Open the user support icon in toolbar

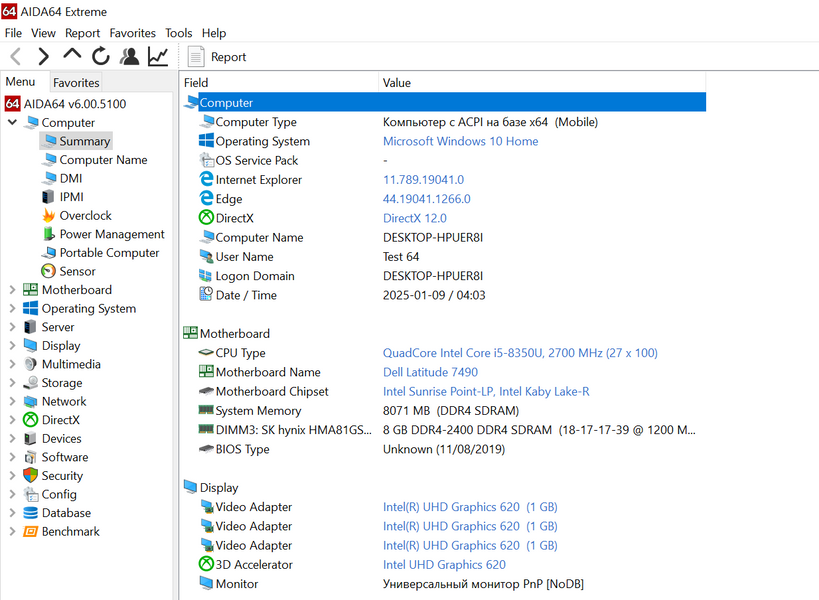tap(130, 56)
